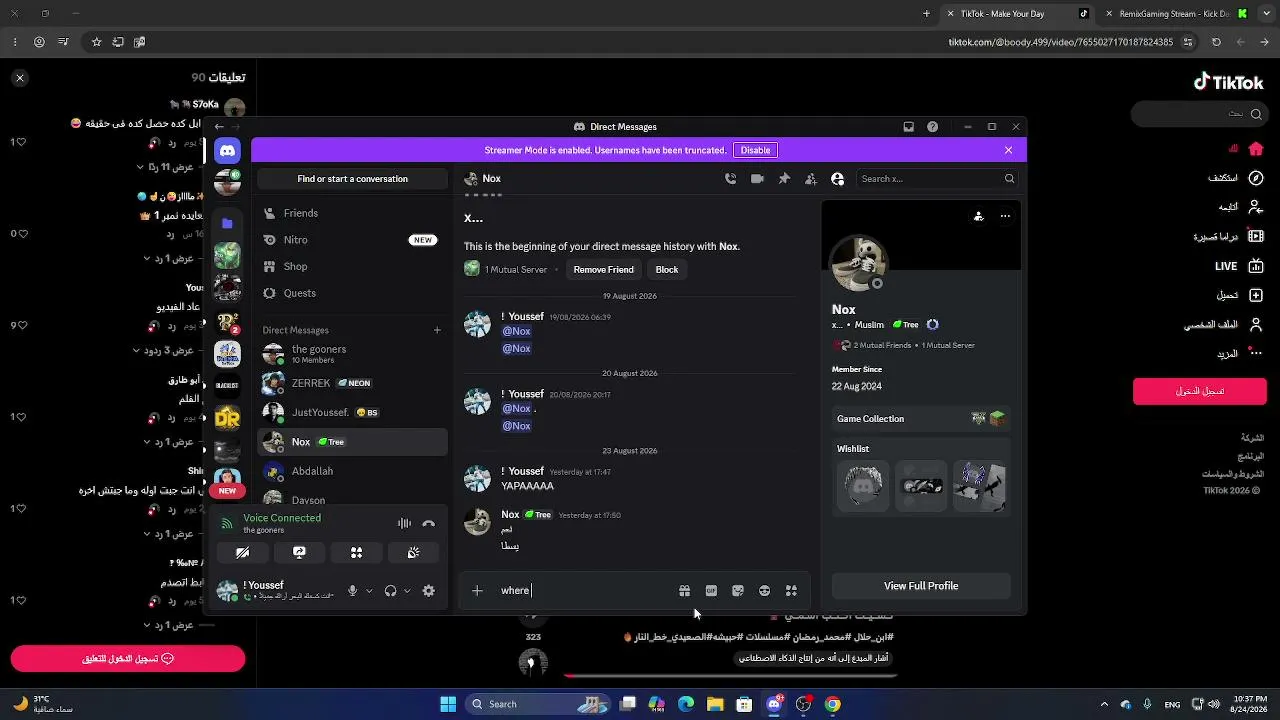Create a new DM with plus icon
This screenshot has height=720, width=1280.
(437, 330)
